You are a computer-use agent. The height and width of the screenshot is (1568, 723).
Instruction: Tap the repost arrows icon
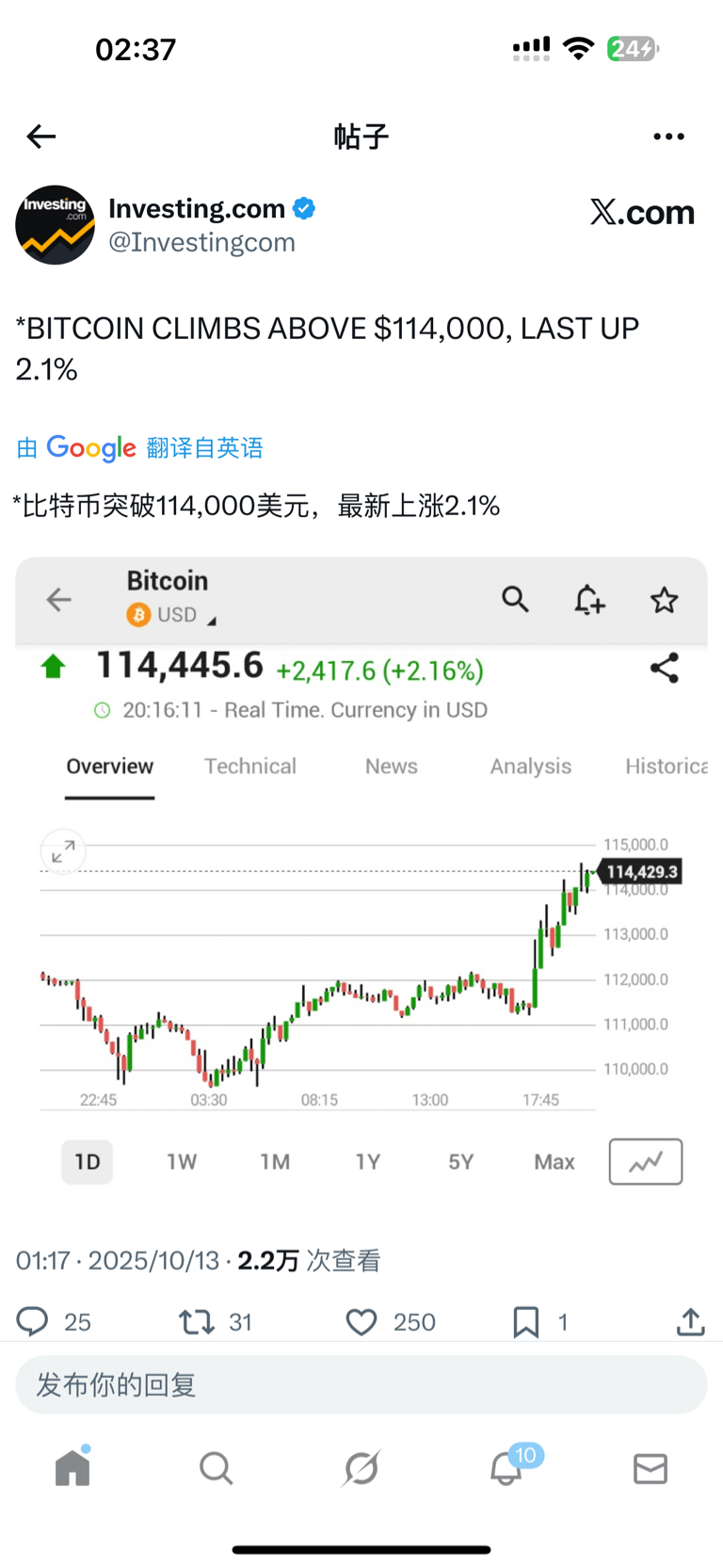[198, 1321]
